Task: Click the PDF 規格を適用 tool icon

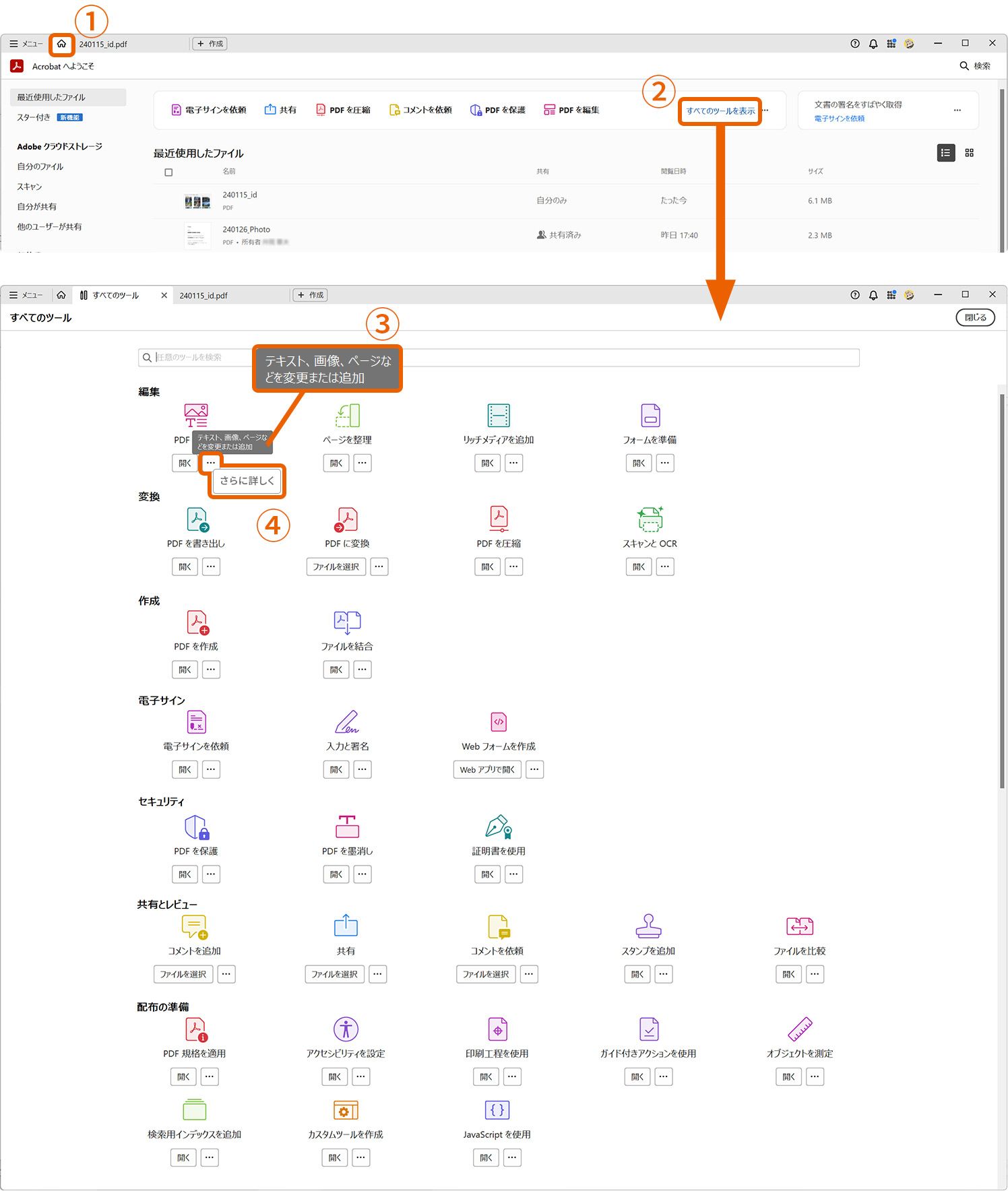Action: coord(196,1029)
